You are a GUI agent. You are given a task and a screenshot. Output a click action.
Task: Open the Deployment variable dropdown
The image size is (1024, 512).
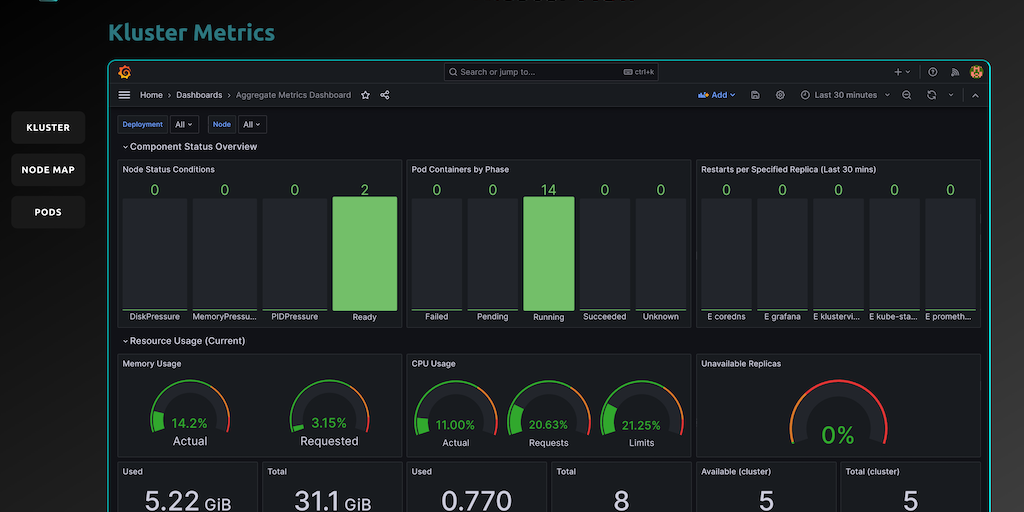183,125
